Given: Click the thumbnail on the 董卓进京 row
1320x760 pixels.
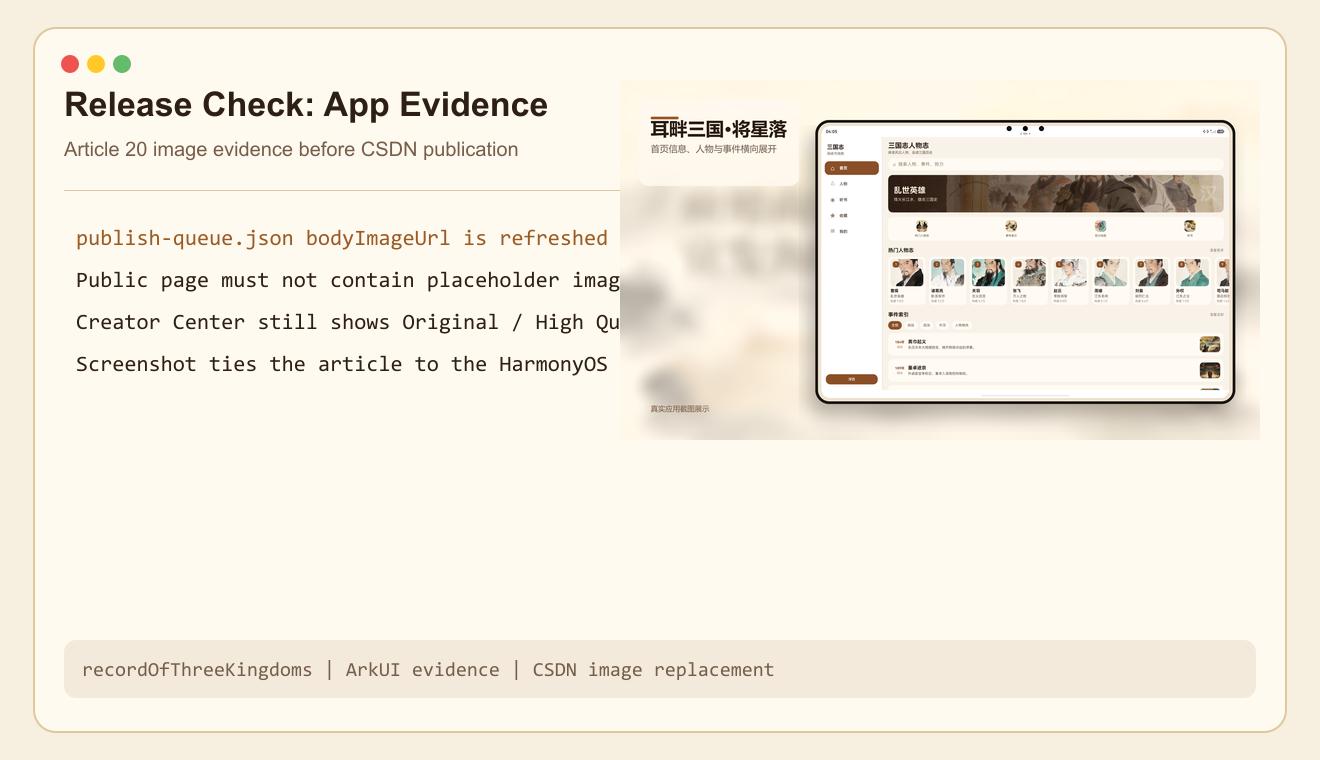Looking at the screenshot, I should (x=1210, y=370).
